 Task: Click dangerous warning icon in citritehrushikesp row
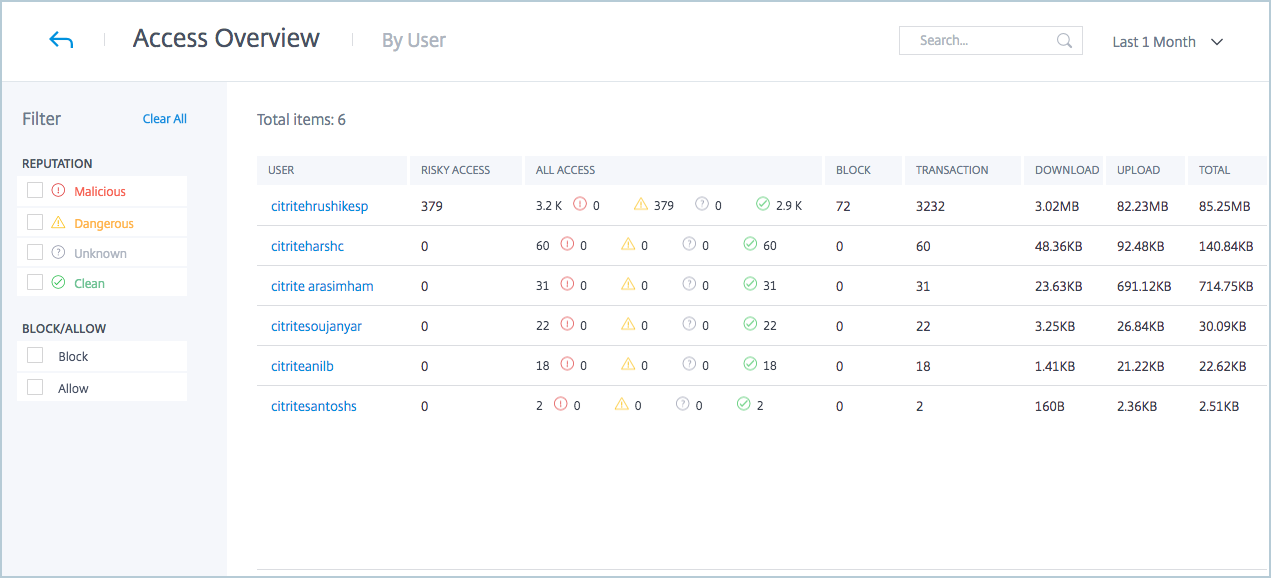pos(641,205)
